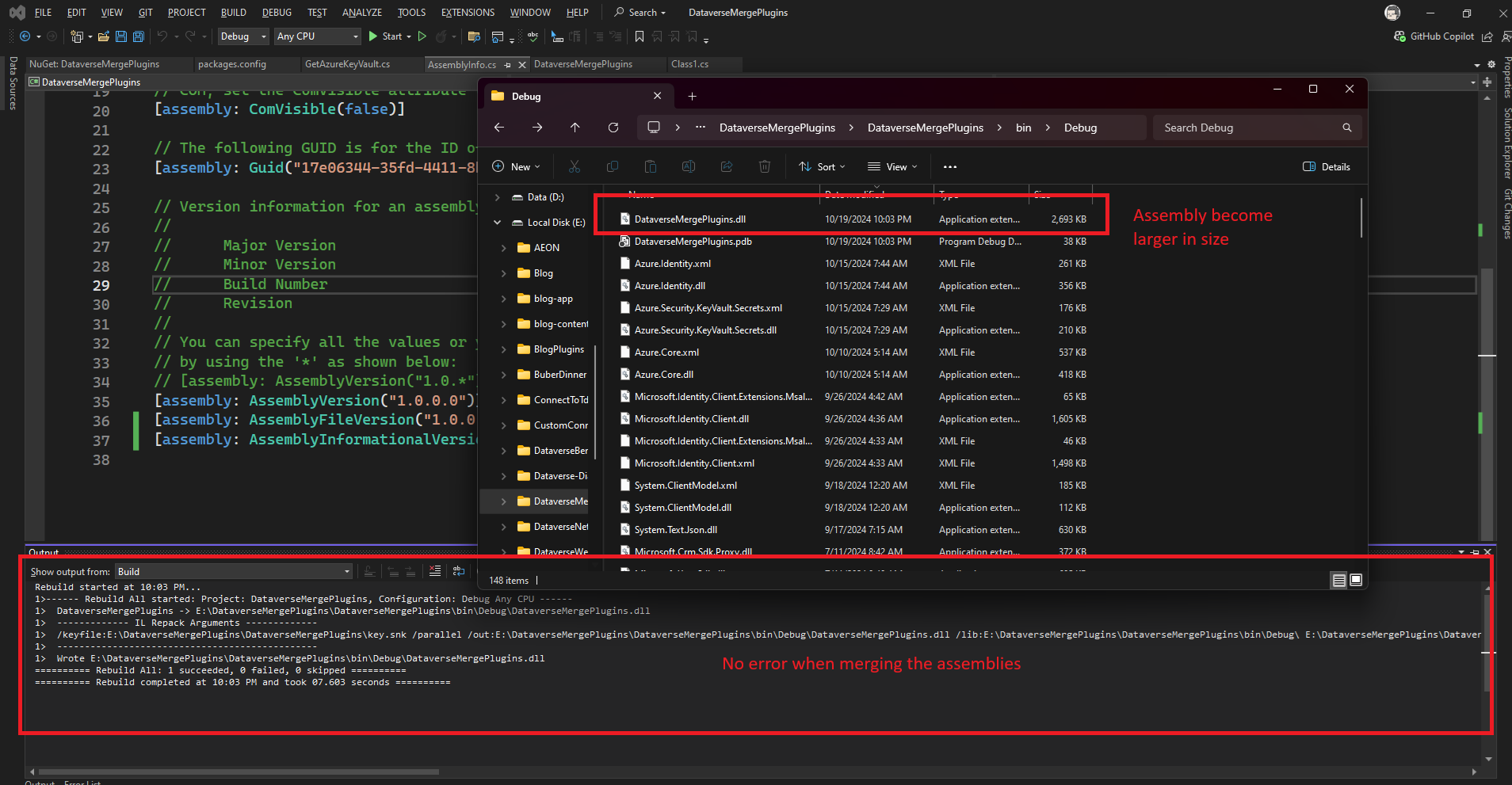Viewport: 1512px width, 785px height.
Task: Click the Undo arrow in Visual Studio toolbar
Action: pos(162,36)
